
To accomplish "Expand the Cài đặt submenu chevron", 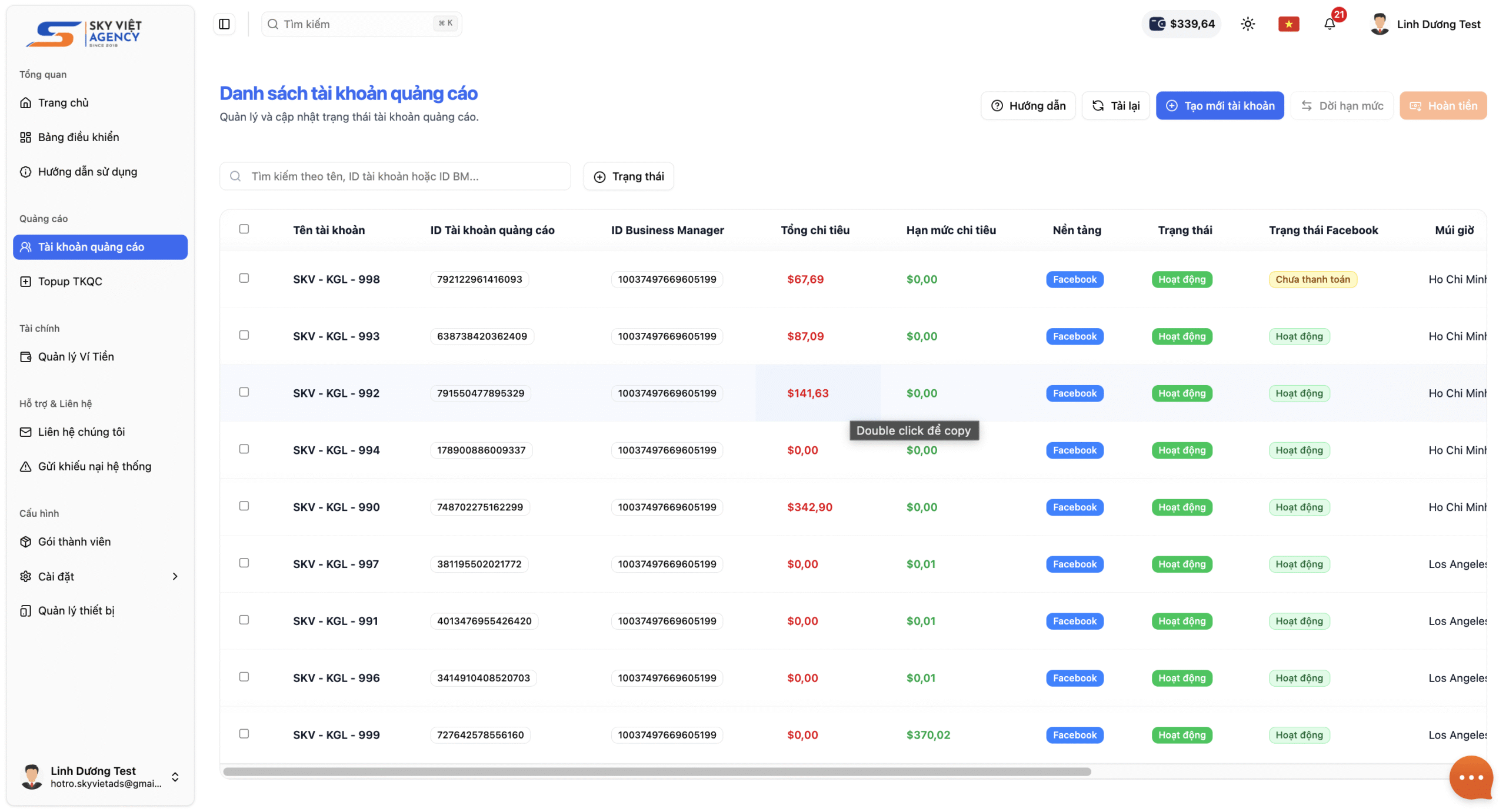I will click(x=175, y=576).
